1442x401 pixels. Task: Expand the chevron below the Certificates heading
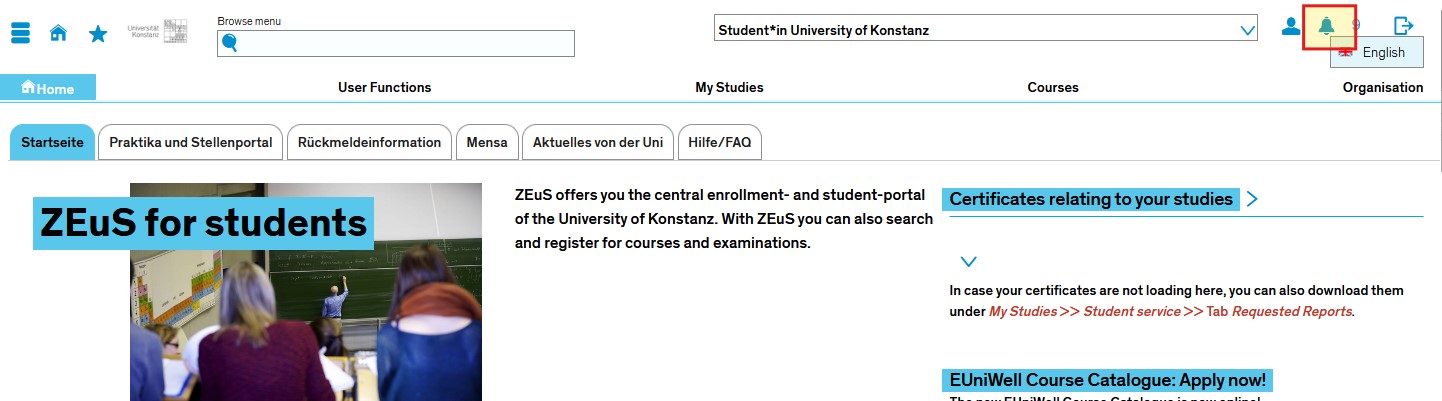(967, 262)
